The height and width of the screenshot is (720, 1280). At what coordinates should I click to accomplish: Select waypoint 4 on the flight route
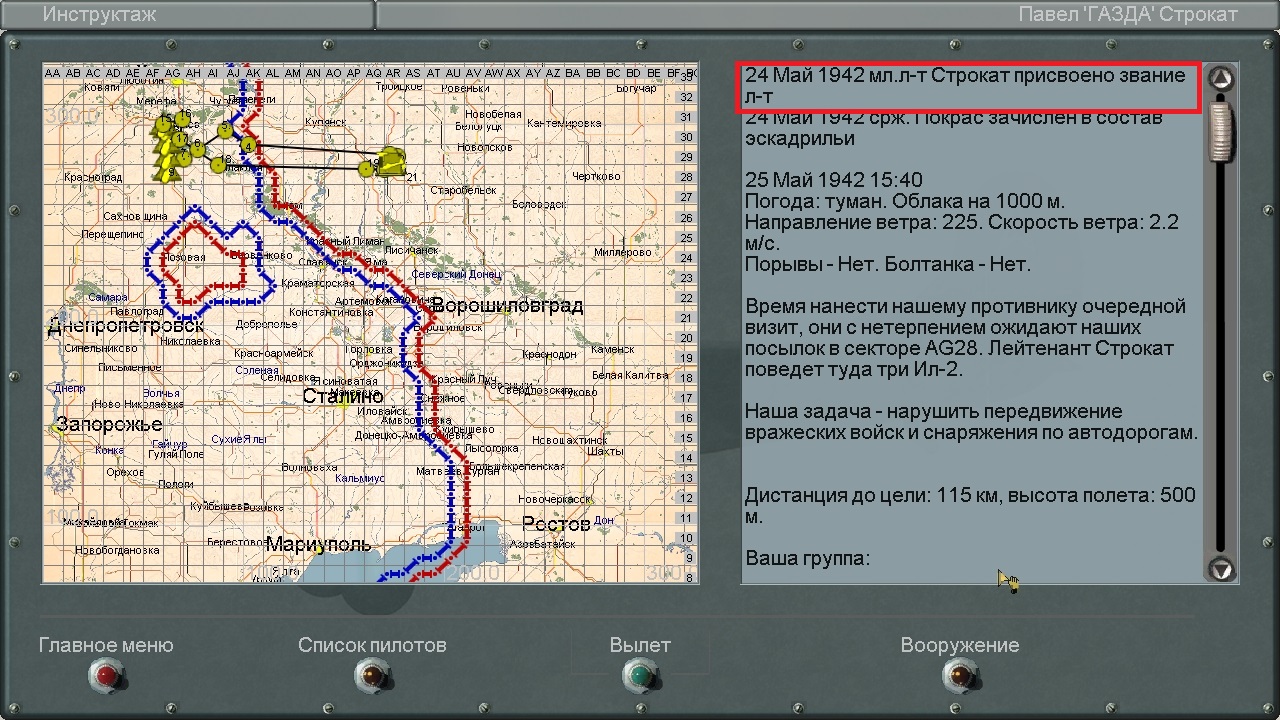[248, 147]
